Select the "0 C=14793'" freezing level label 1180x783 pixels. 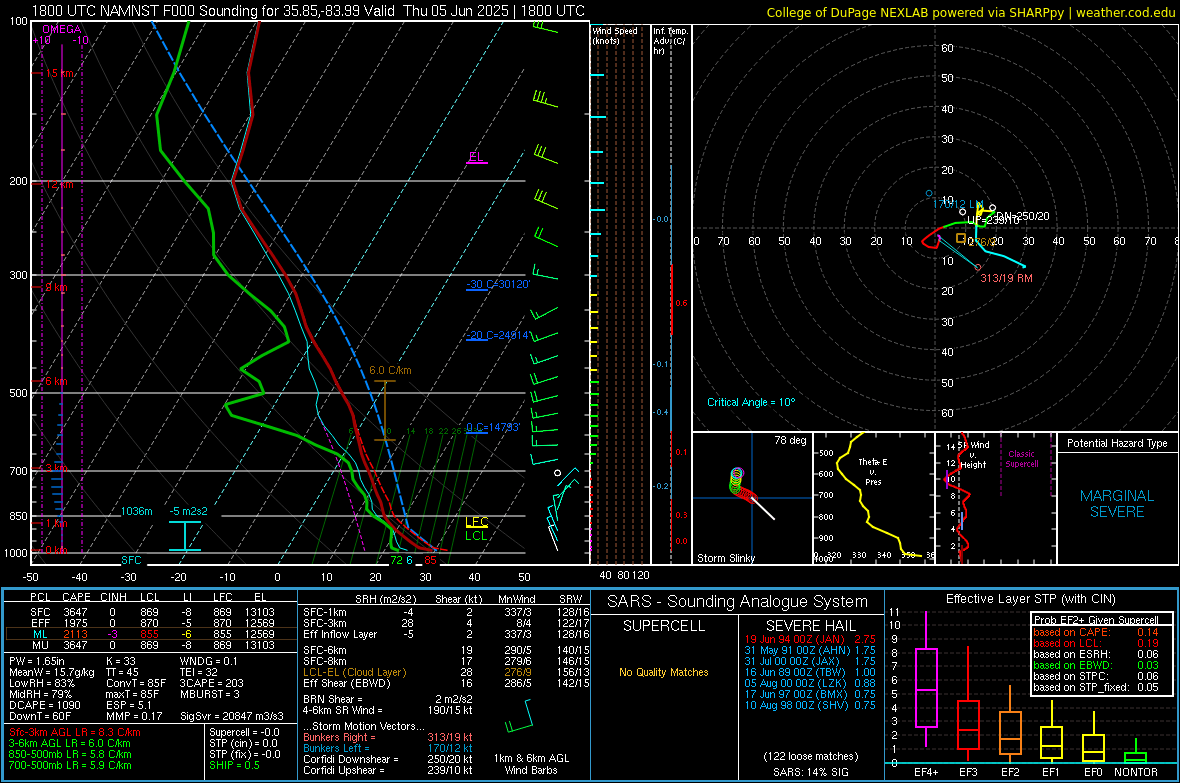[493, 427]
